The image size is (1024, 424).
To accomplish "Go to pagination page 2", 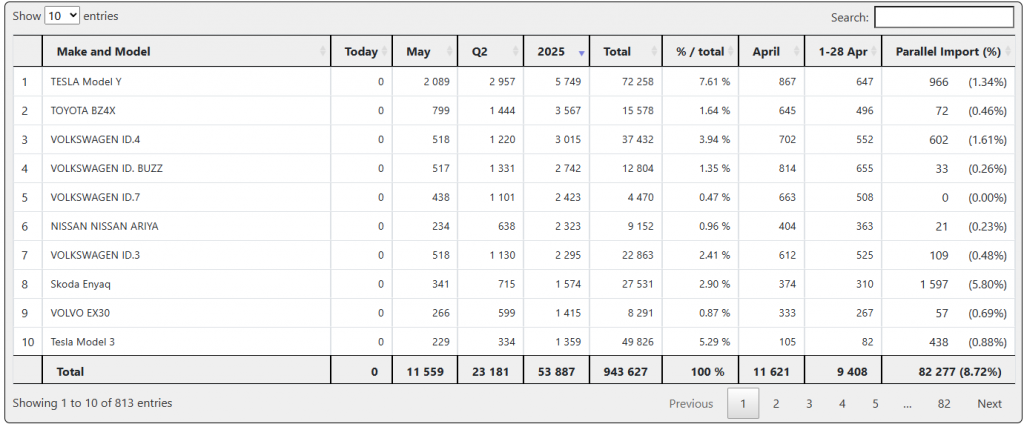I will 775,404.
